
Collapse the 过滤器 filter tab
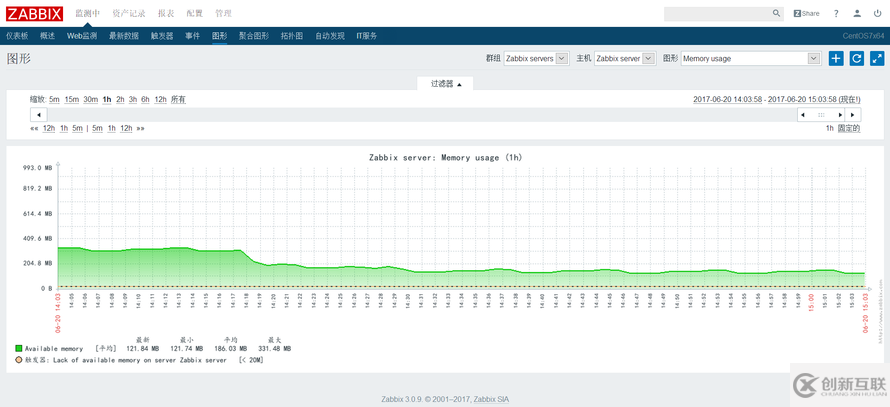tap(446, 83)
